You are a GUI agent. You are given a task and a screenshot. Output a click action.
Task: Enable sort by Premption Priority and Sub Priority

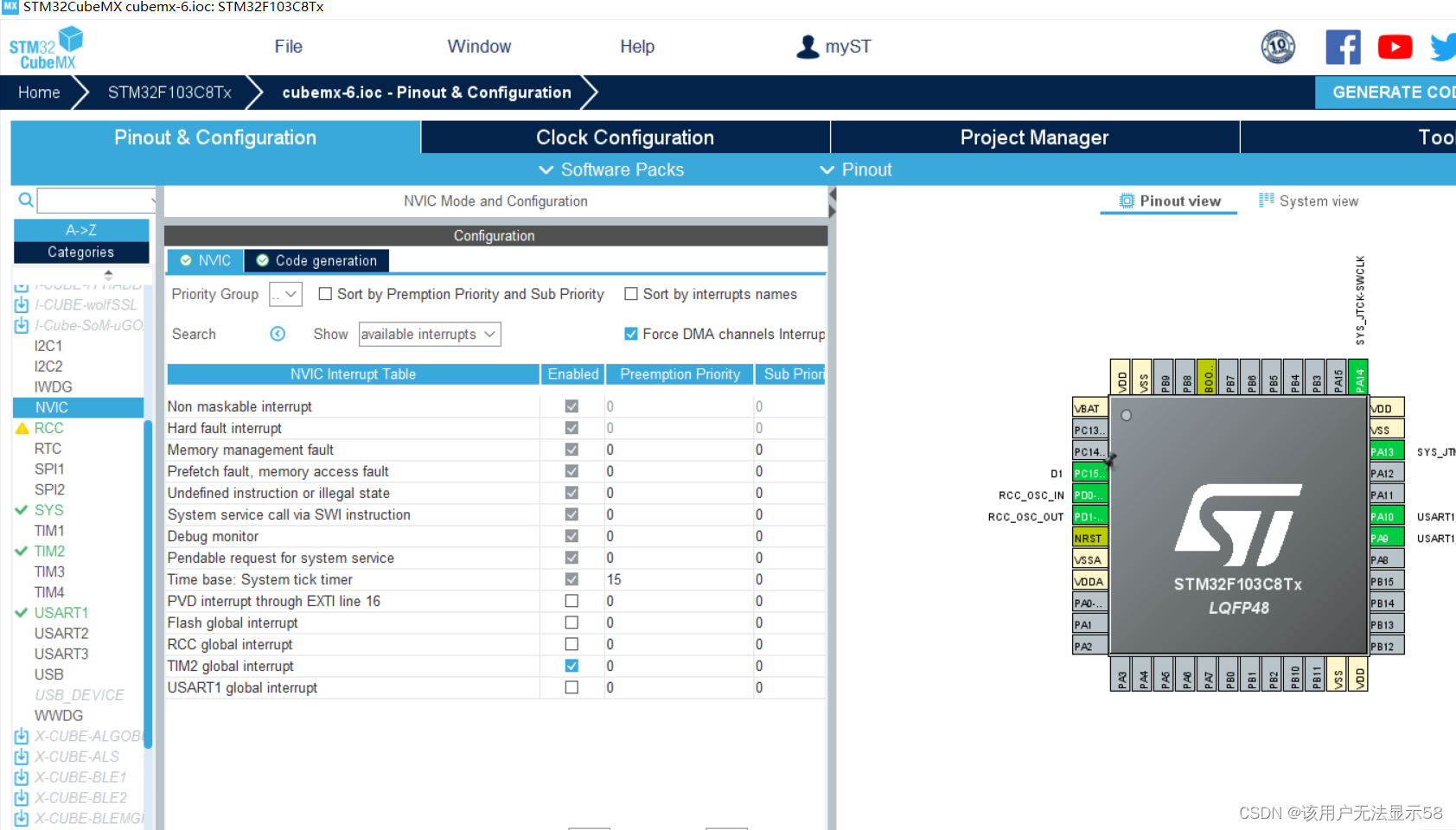[x=325, y=294]
